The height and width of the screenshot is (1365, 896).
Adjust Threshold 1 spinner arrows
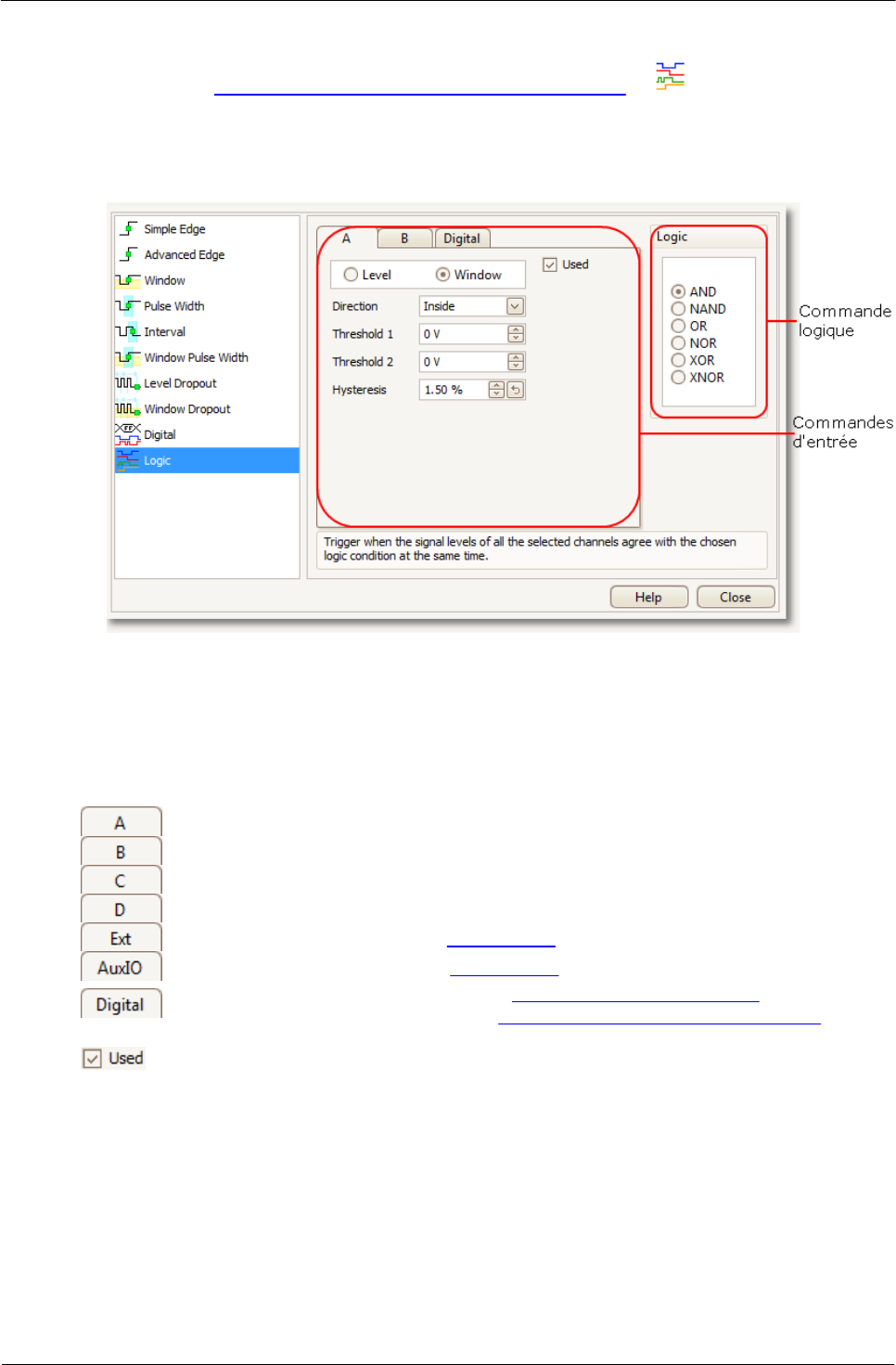(517, 334)
